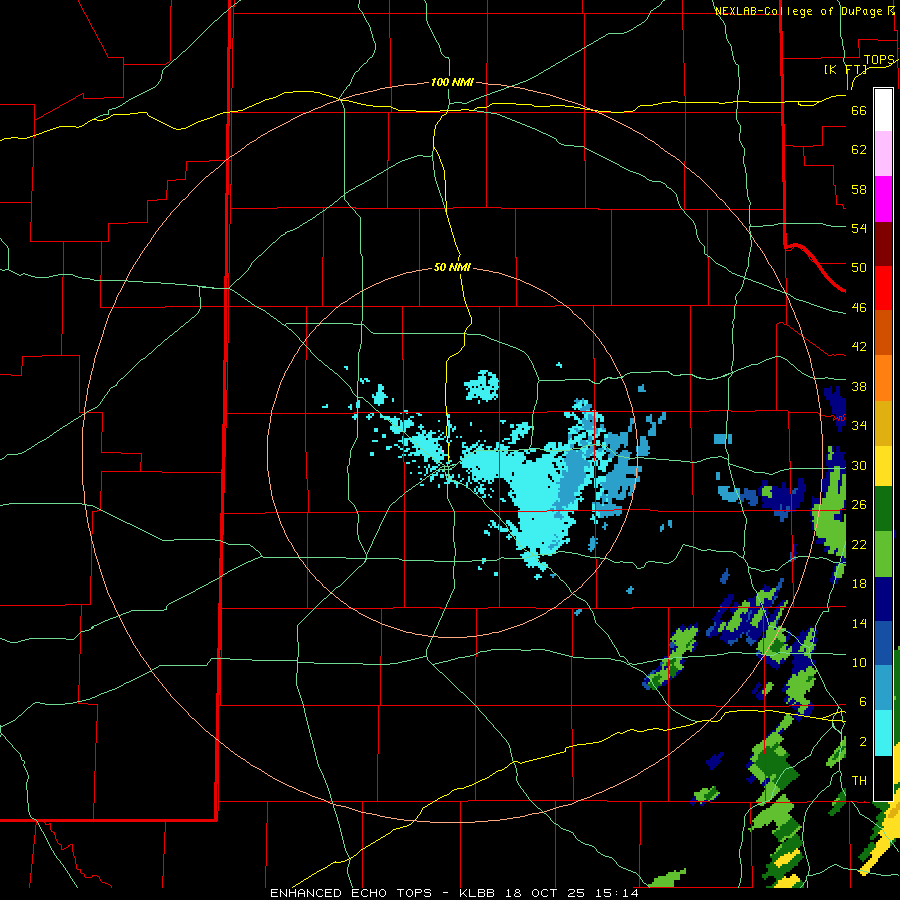Image resolution: width=900 pixels, height=900 pixels.
Task: Click the "TH" legend label
Action: coord(859,780)
